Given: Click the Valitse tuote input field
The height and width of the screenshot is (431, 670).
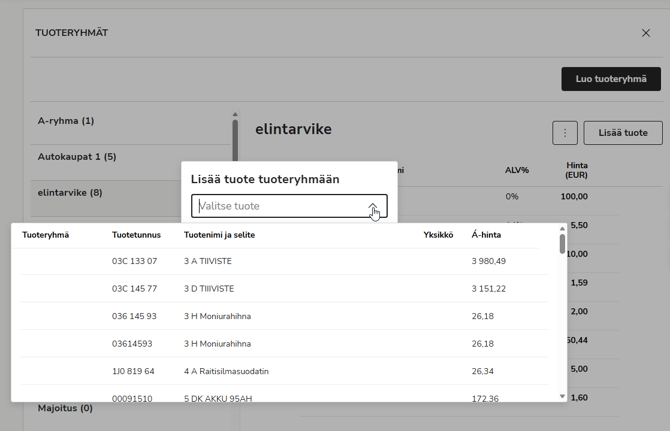Looking at the screenshot, I should 280,207.
